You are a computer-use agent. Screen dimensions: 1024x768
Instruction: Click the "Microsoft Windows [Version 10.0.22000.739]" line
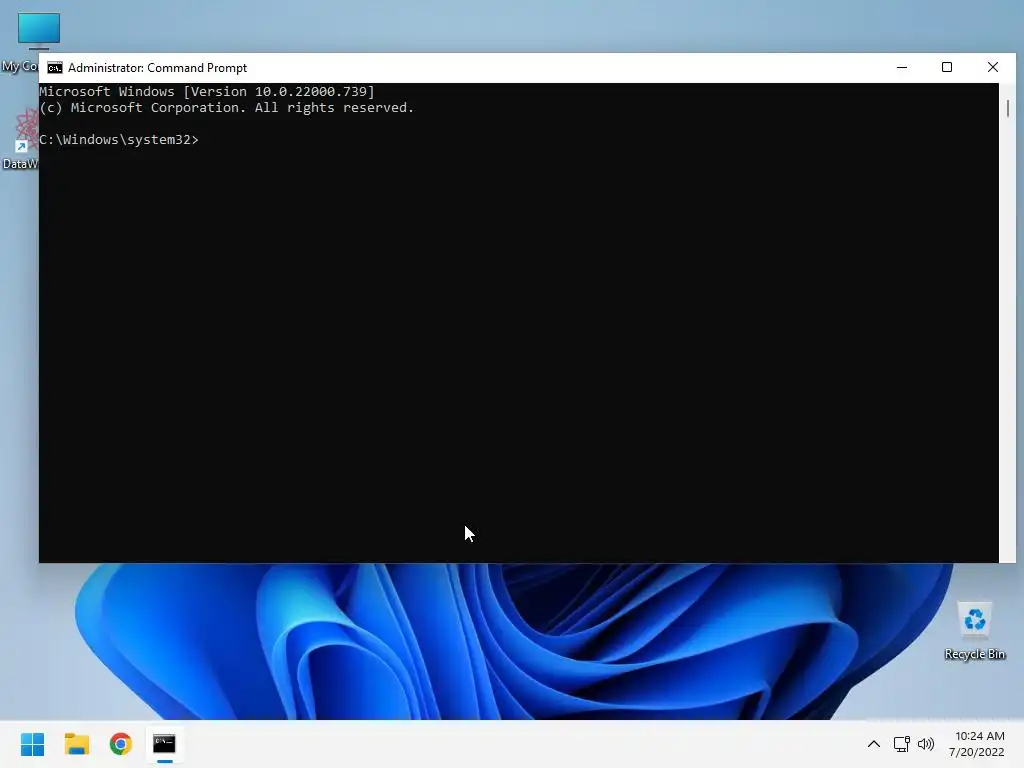point(207,91)
